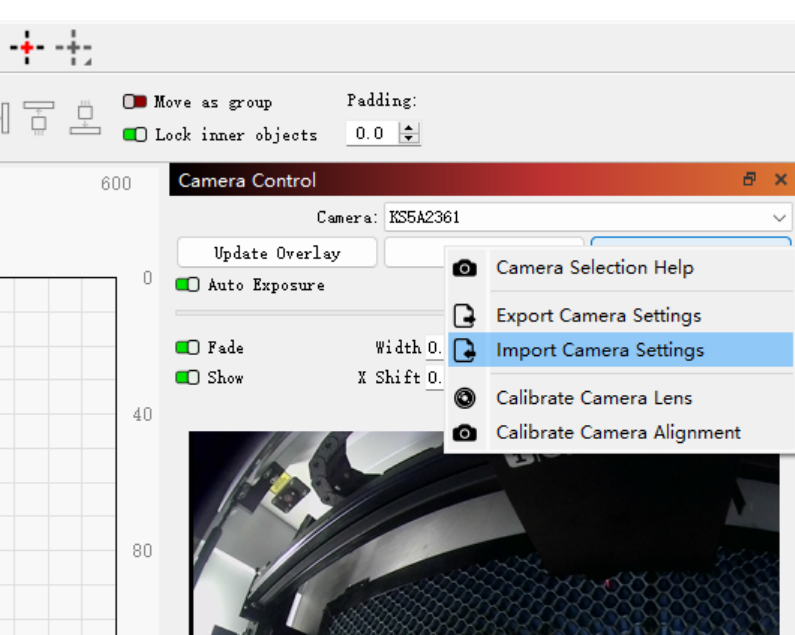795x635 pixels.
Task: Click the gray crosshair tool with corner arrow
Action: (x=74, y=47)
